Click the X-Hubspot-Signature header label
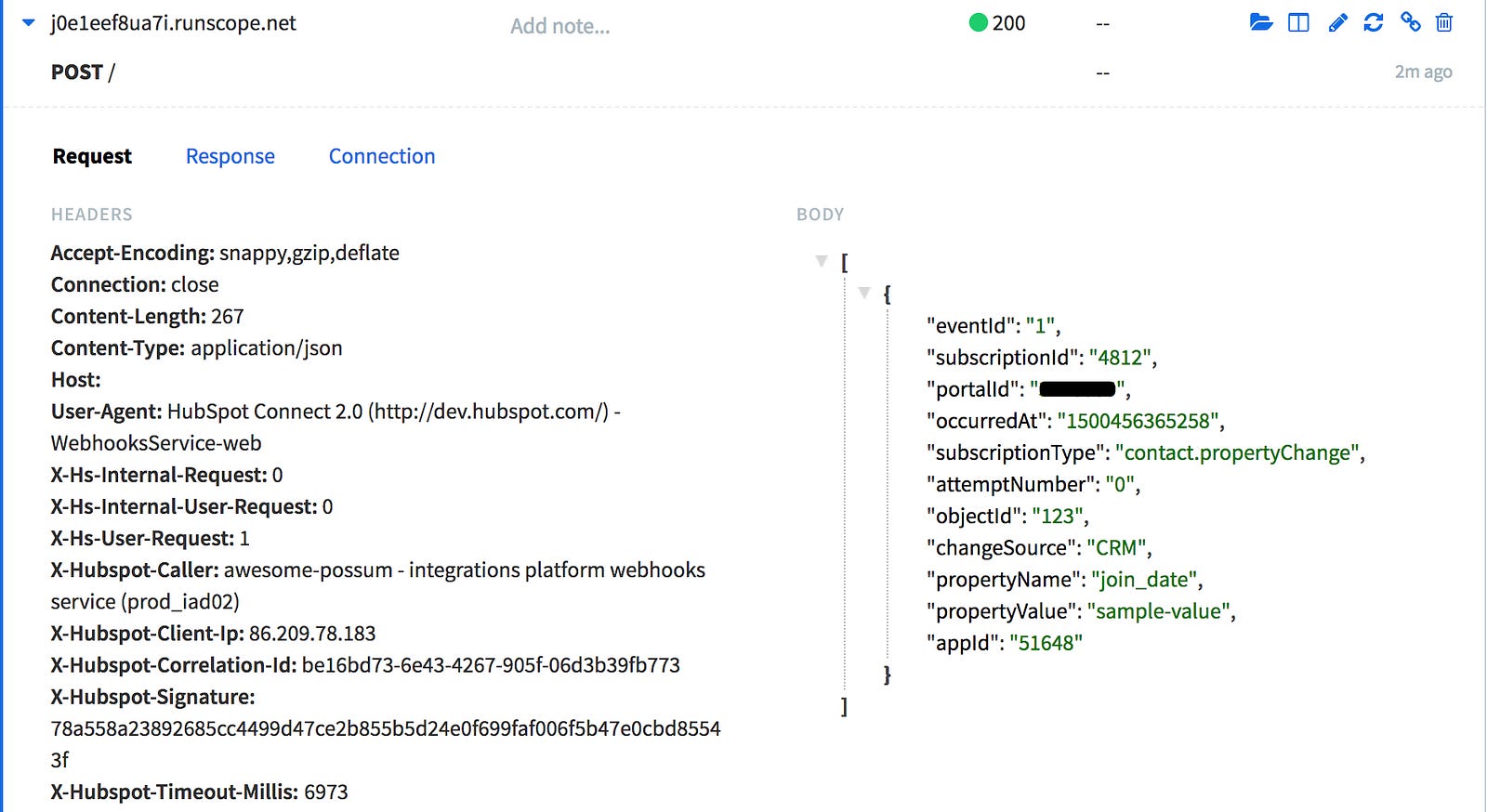Image resolution: width=1487 pixels, height=812 pixels. tap(152, 697)
